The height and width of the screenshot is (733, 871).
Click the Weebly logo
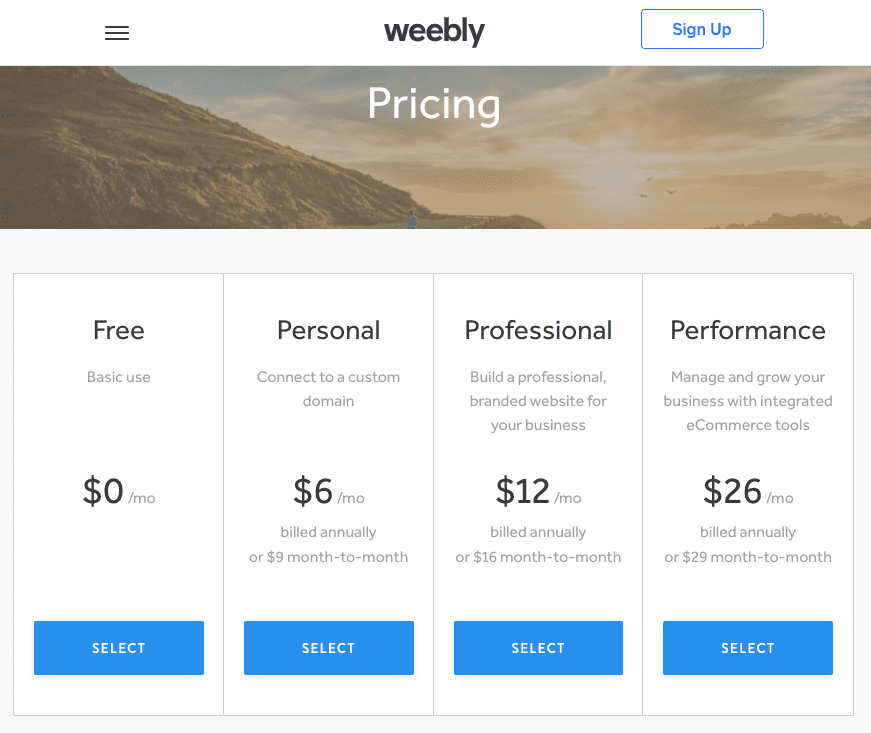[434, 32]
